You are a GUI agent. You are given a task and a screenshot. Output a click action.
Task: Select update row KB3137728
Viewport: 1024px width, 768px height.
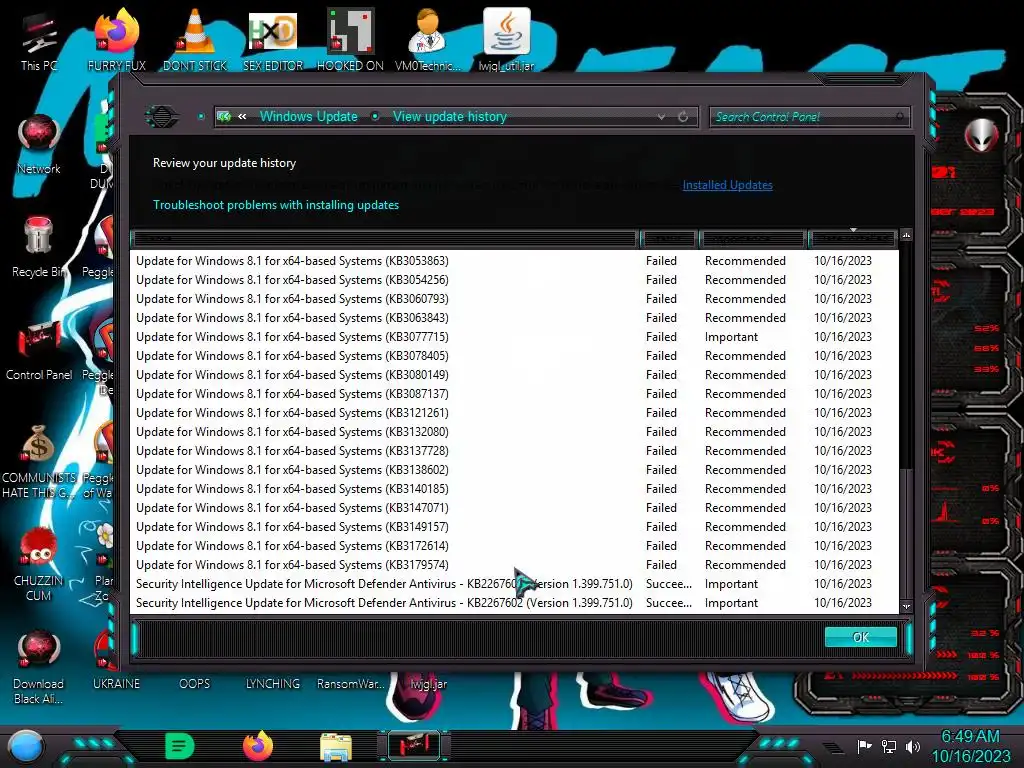point(514,450)
